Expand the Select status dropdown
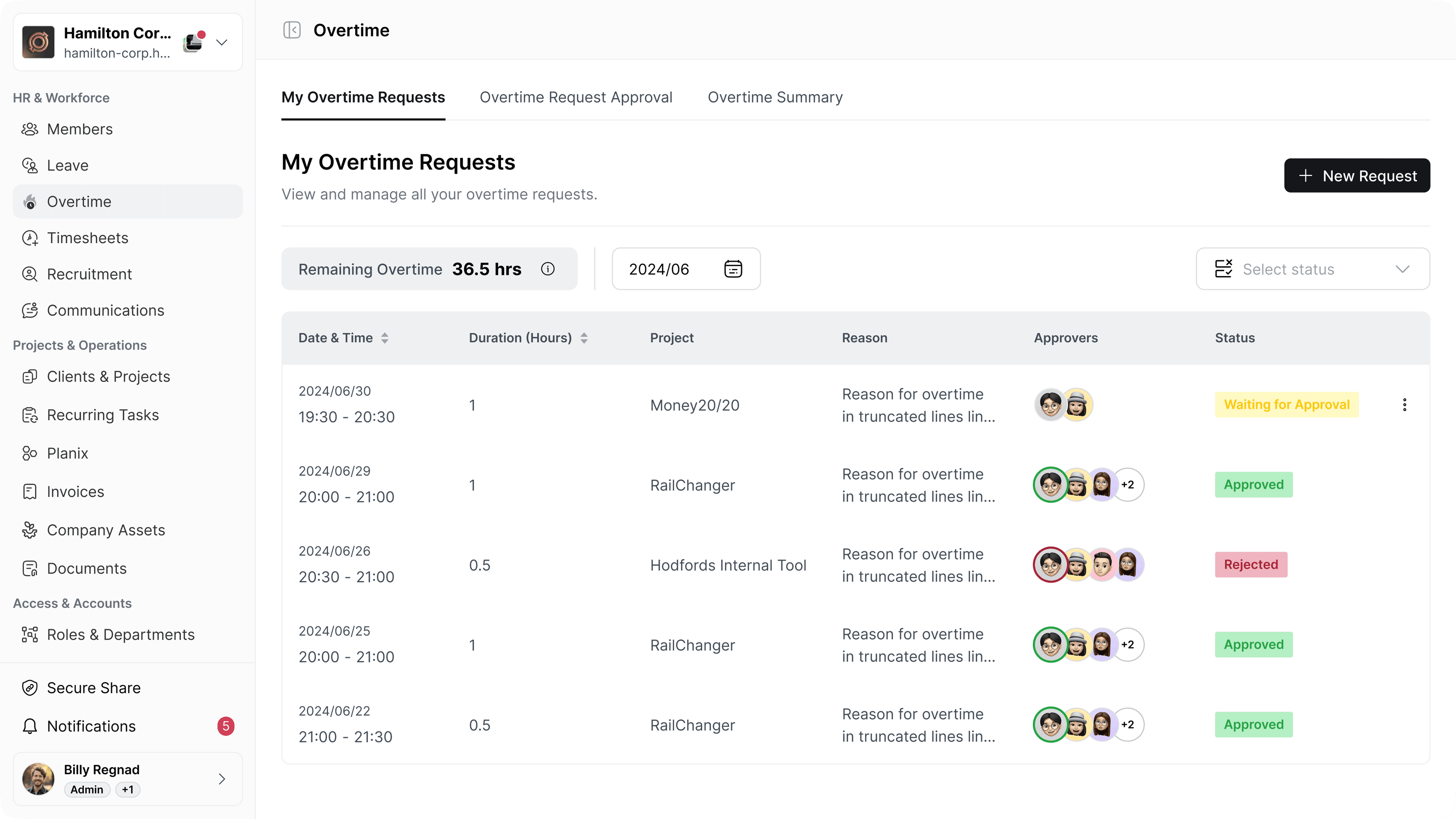Image resolution: width=1456 pixels, height=819 pixels. click(1312, 269)
